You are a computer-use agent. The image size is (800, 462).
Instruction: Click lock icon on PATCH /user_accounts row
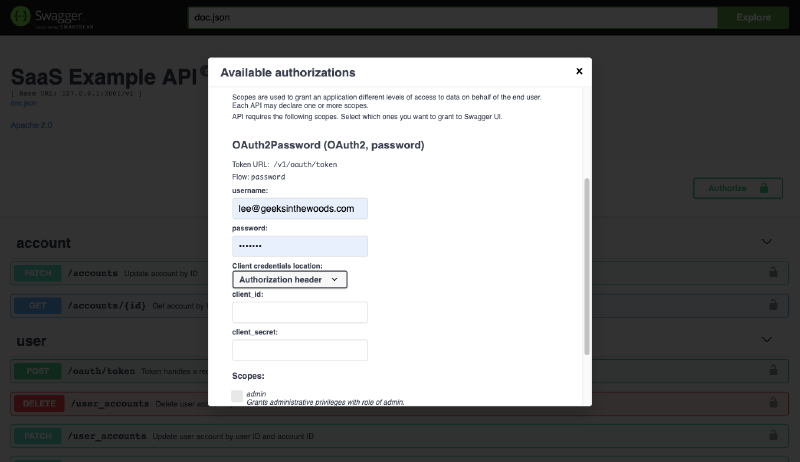point(773,436)
